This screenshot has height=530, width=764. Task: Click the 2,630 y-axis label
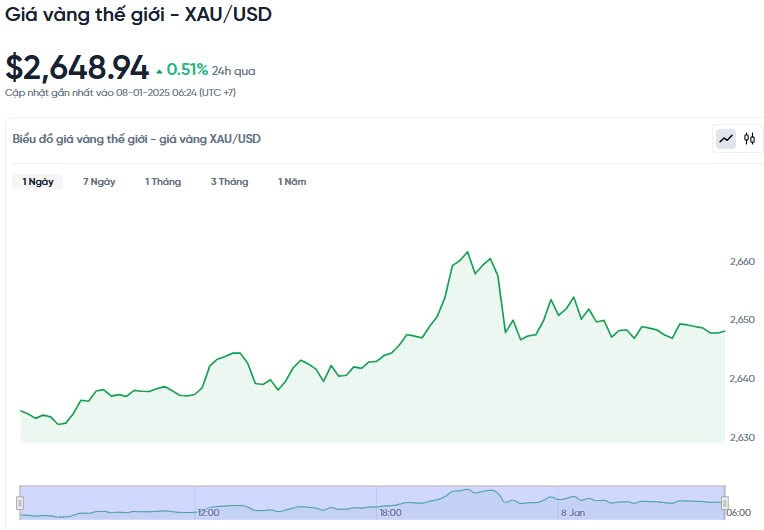743,437
